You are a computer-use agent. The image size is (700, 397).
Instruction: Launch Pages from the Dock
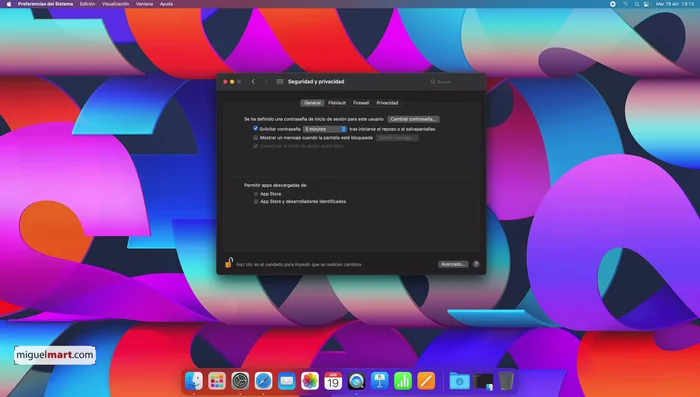[426, 381]
